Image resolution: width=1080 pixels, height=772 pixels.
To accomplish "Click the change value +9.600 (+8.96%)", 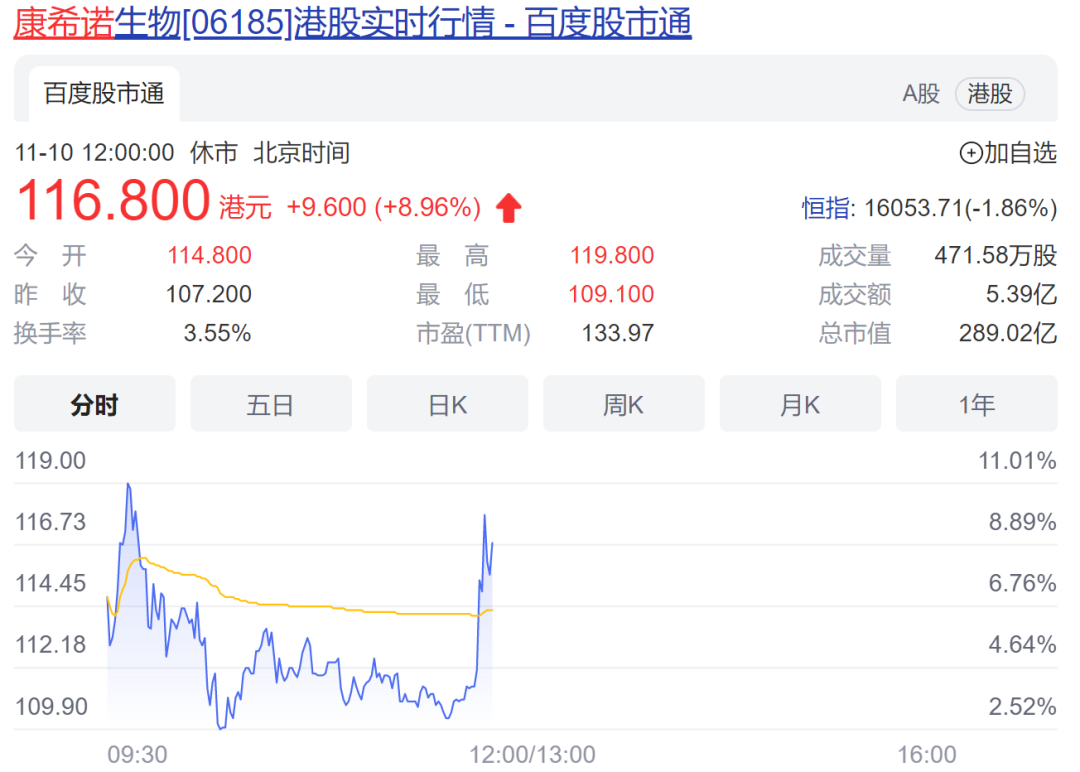I will (x=383, y=207).
